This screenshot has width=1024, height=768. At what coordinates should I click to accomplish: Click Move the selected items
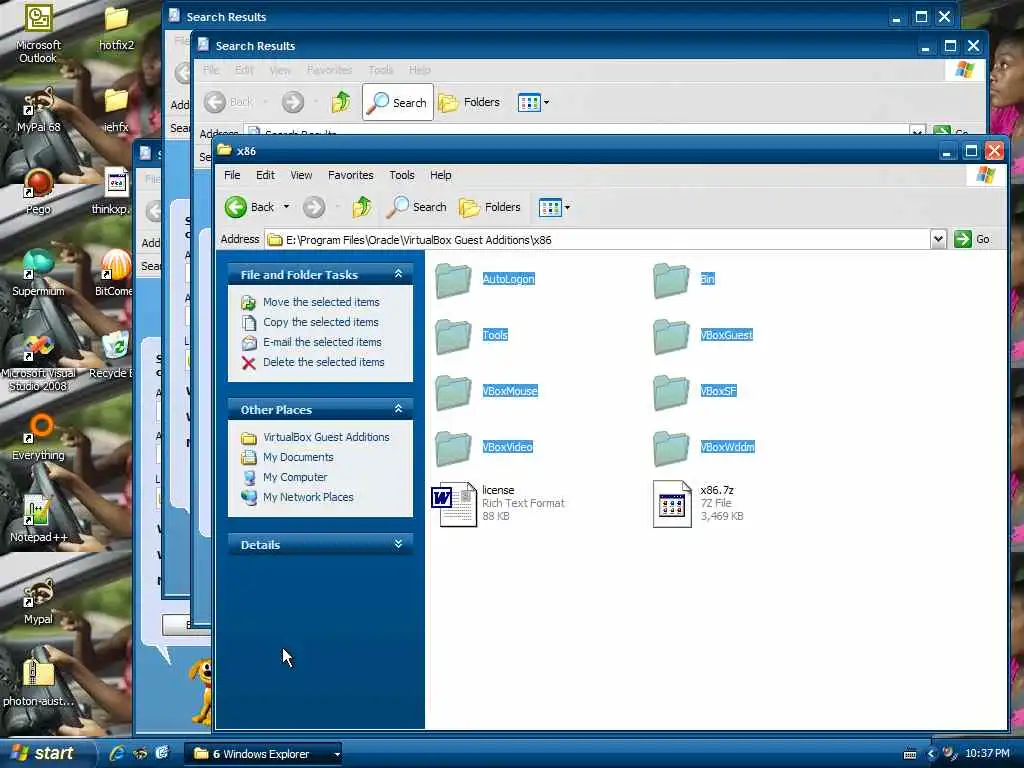(321, 302)
